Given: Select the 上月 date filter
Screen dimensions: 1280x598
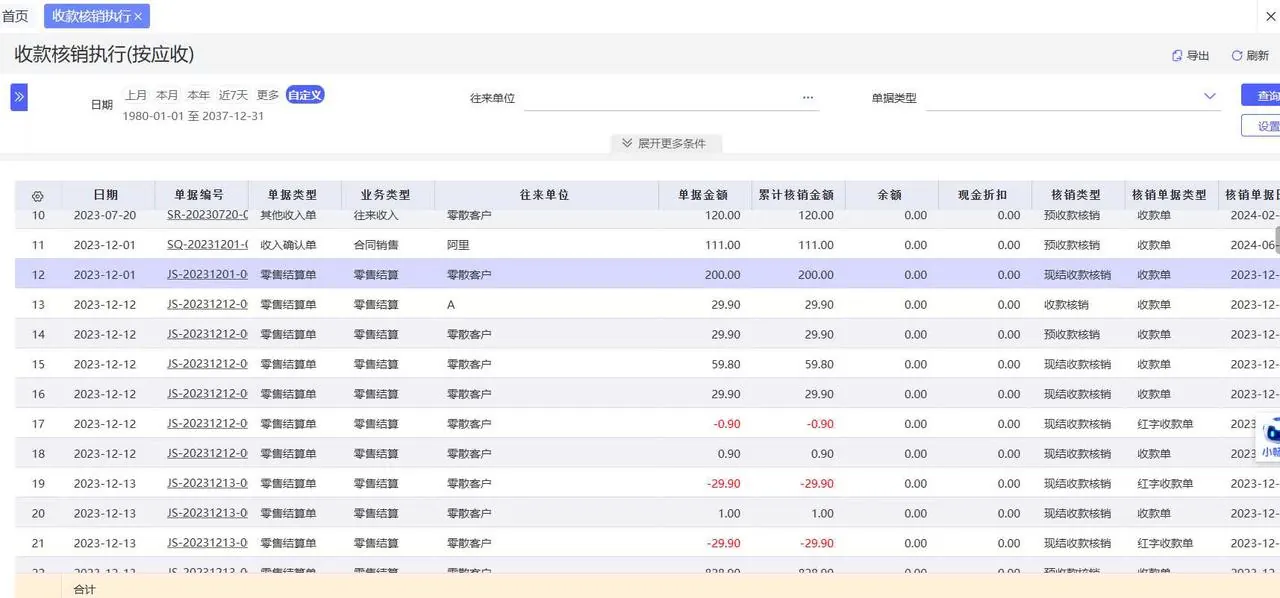Looking at the screenshot, I should (136, 95).
